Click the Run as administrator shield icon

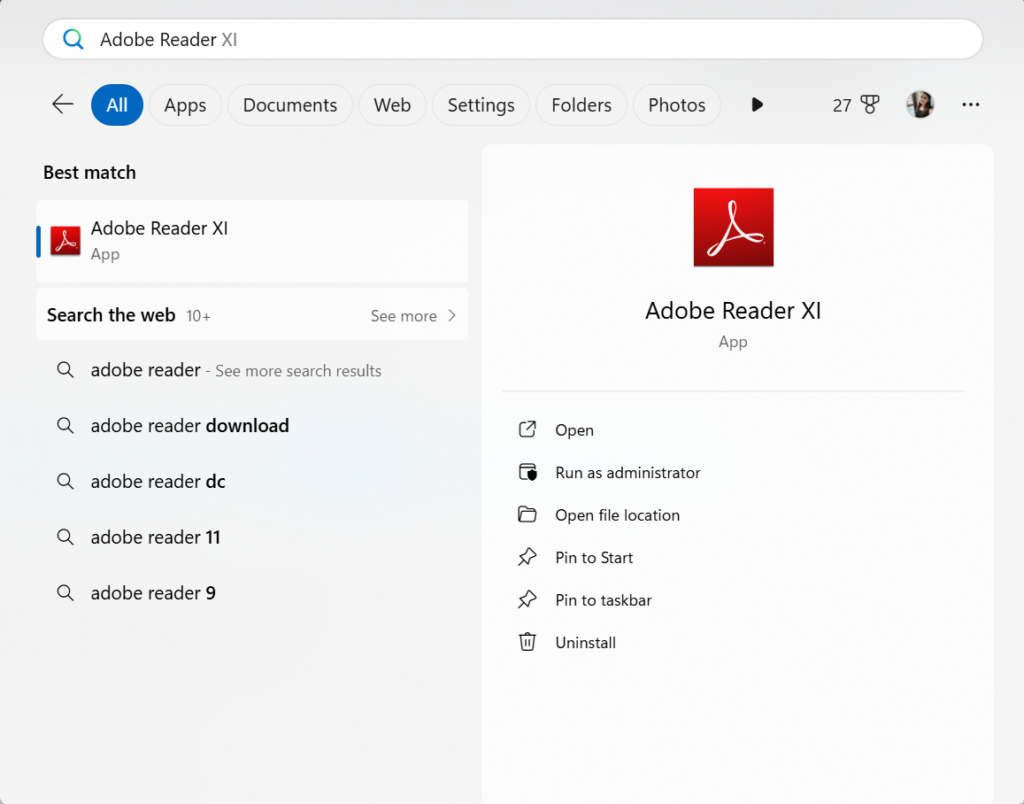coord(527,472)
